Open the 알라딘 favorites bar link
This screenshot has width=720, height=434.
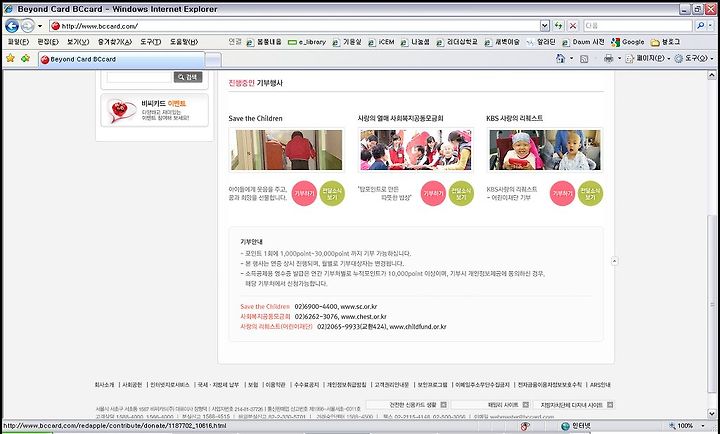[541, 42]
